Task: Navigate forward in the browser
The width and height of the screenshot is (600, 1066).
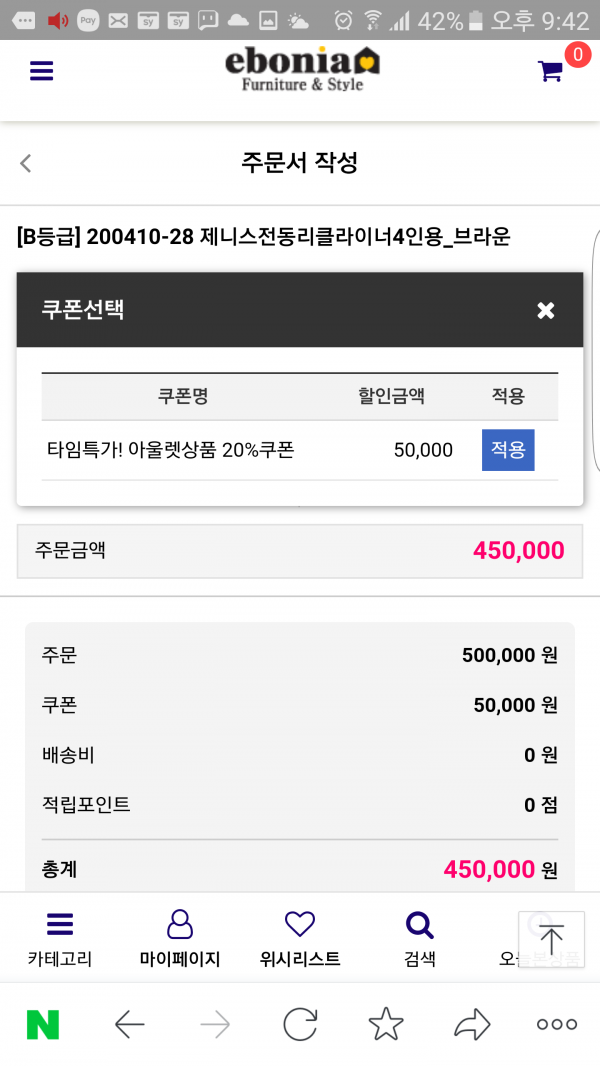Action: 215,1024
